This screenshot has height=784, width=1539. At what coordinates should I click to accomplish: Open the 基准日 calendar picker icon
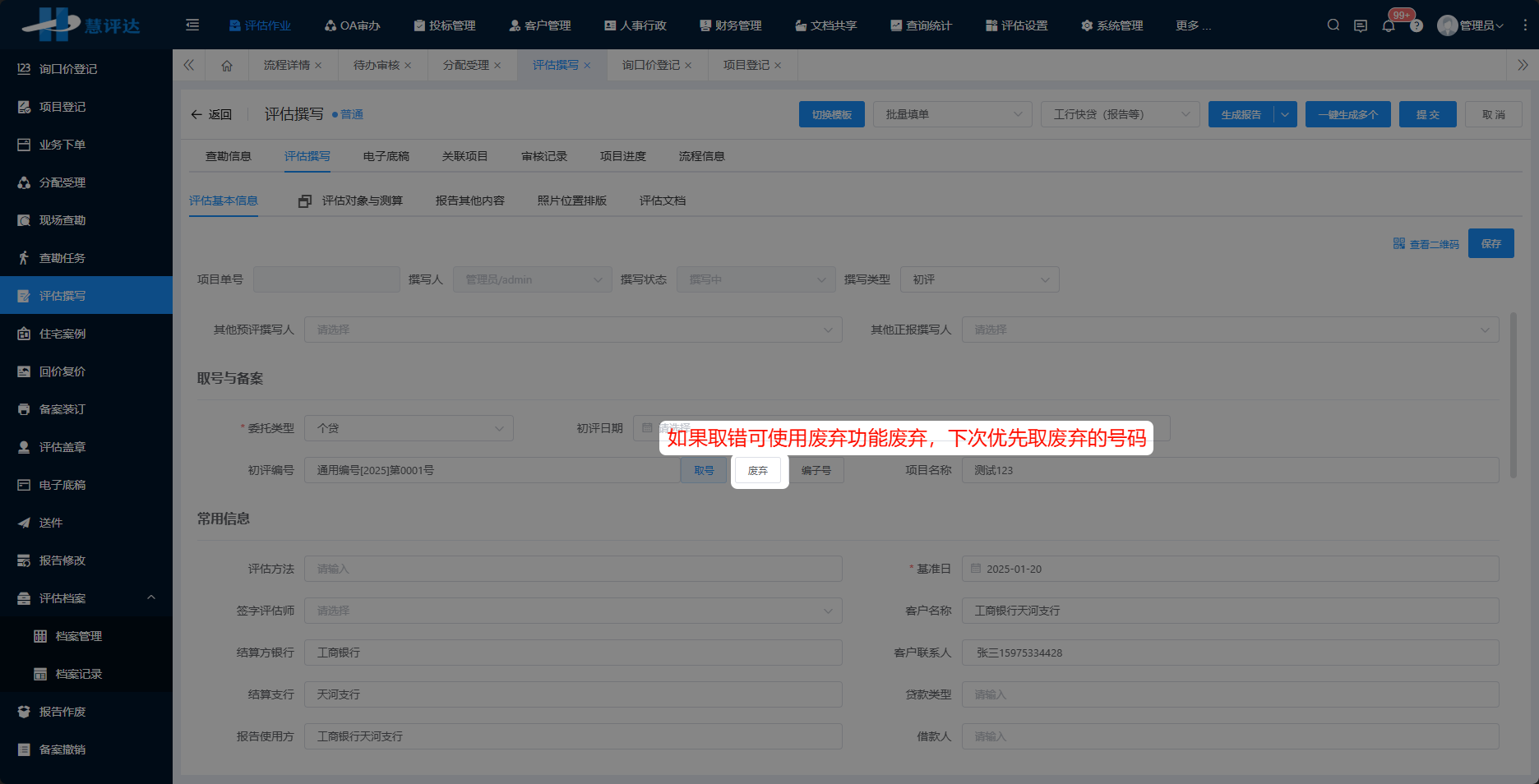click(976, 568)
